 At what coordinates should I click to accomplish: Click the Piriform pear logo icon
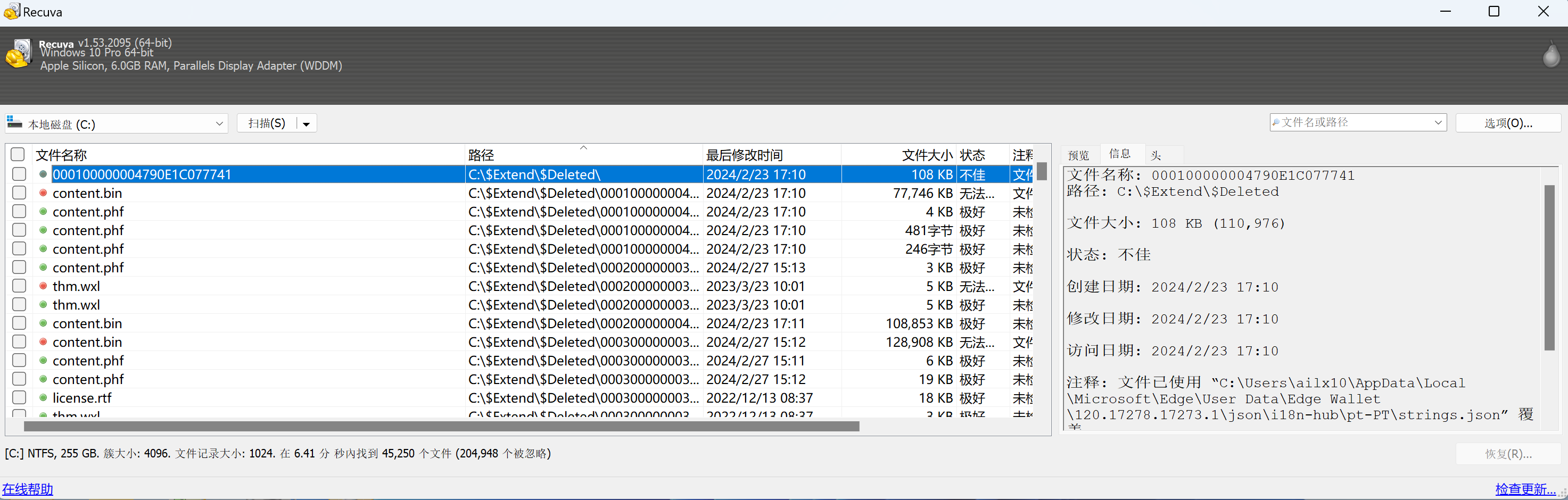(1551, 54)
